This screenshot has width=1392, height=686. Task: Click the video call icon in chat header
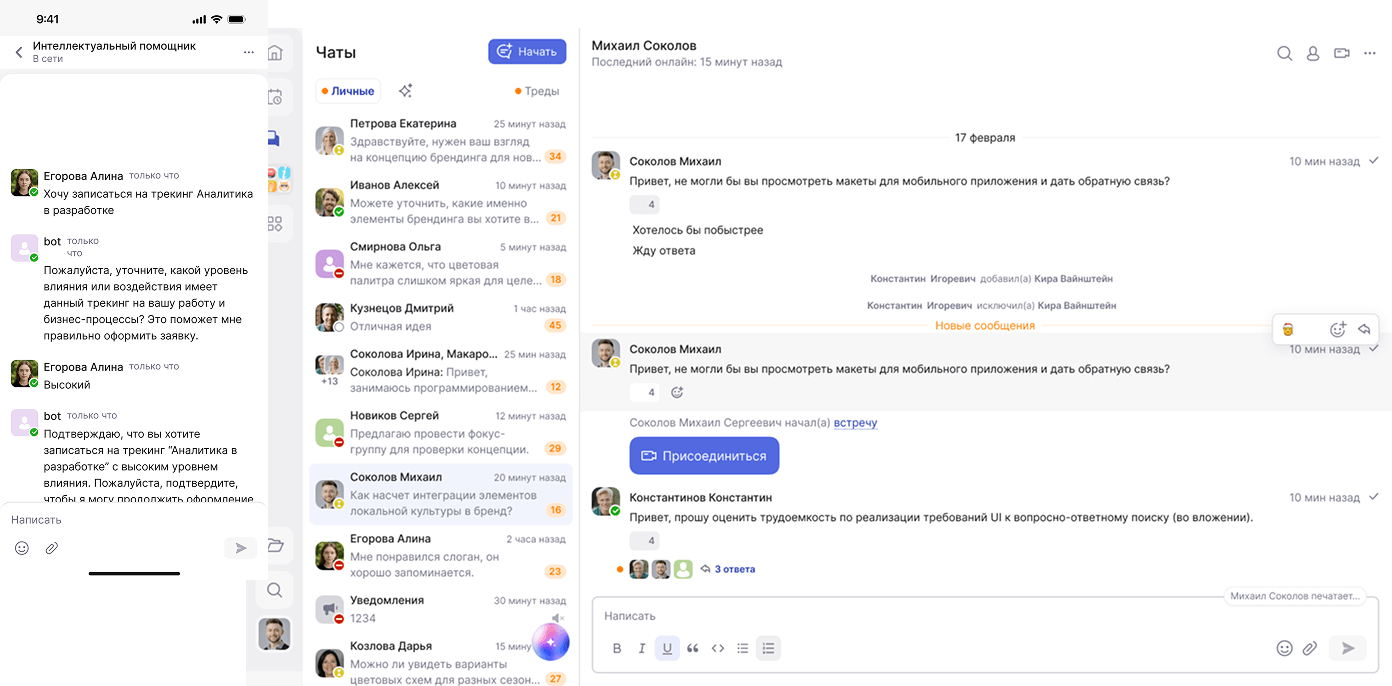tap(1342, 54)
